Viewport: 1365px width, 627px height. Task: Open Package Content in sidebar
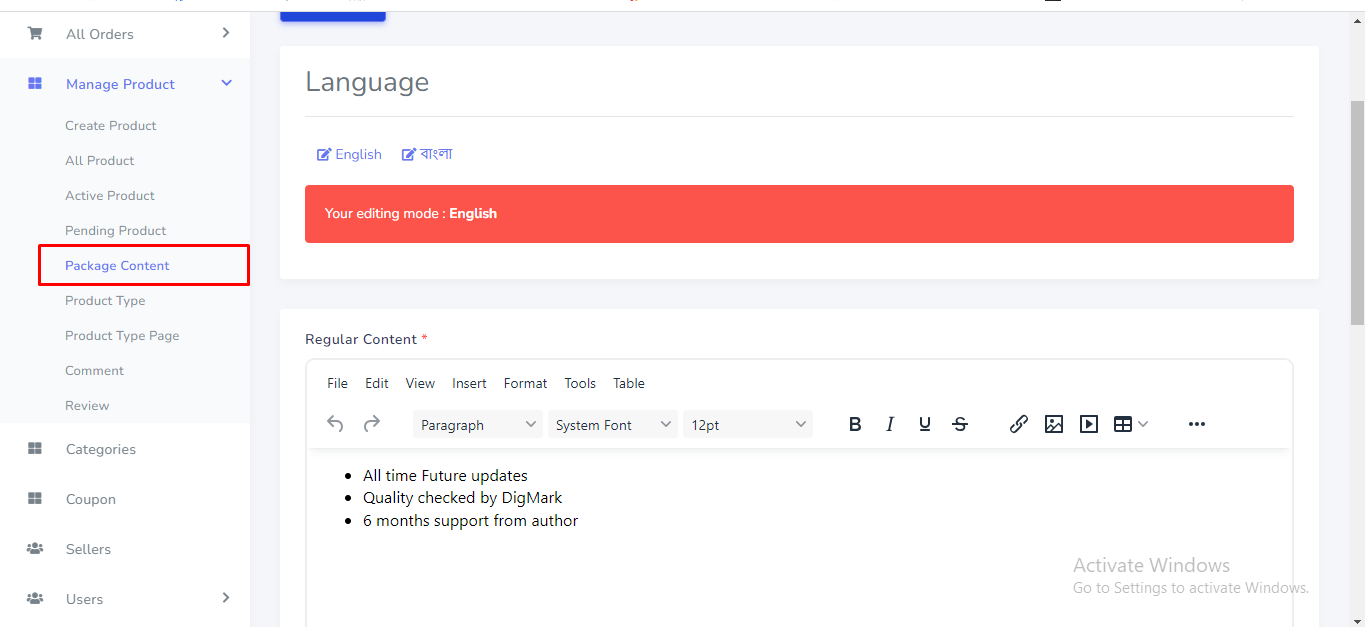[x=118, y=266]
